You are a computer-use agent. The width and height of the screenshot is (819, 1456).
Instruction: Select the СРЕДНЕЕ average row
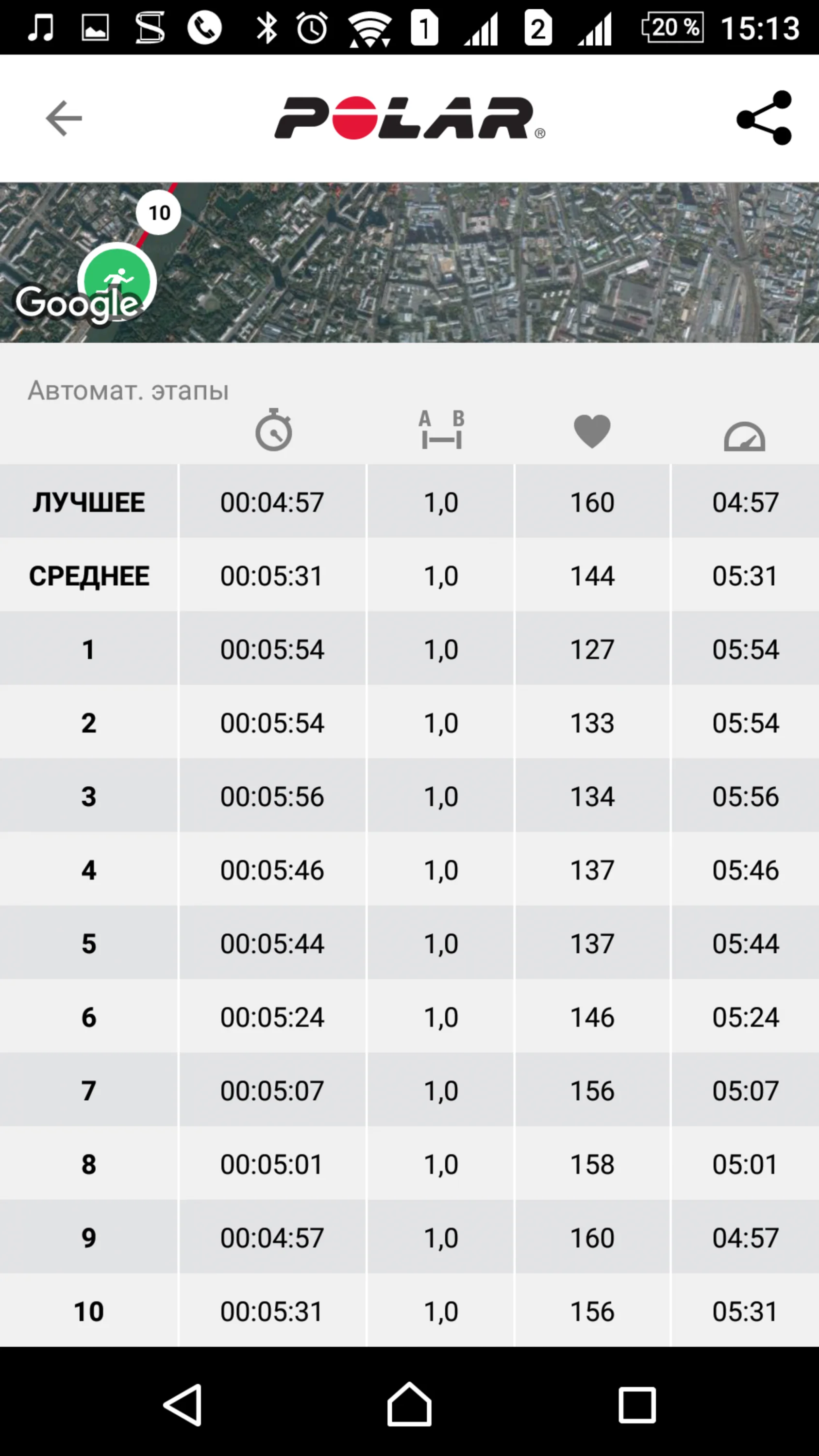(89, 576)
